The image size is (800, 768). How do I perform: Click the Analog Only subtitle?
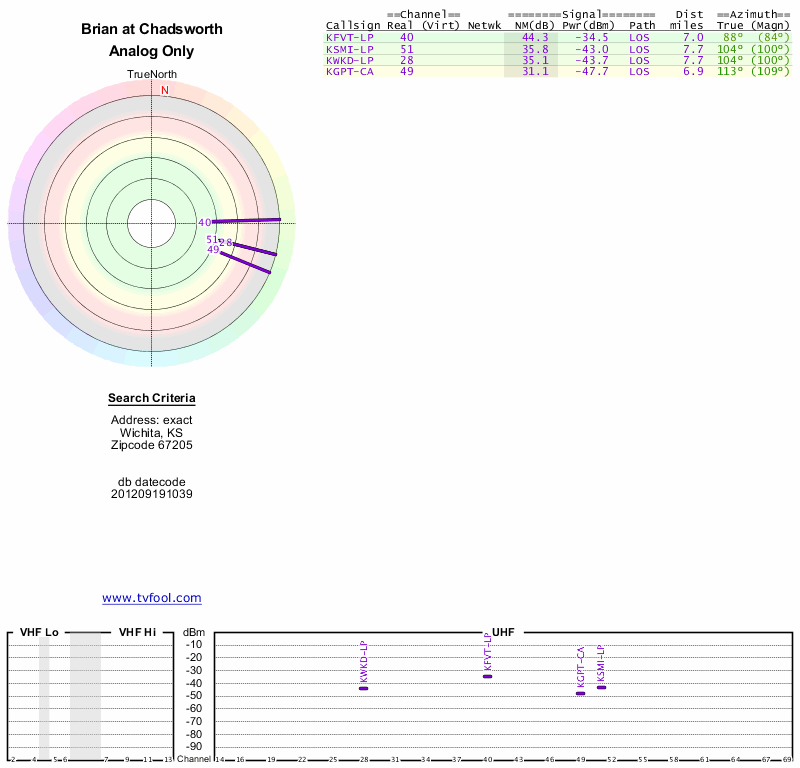coord(152,51)
